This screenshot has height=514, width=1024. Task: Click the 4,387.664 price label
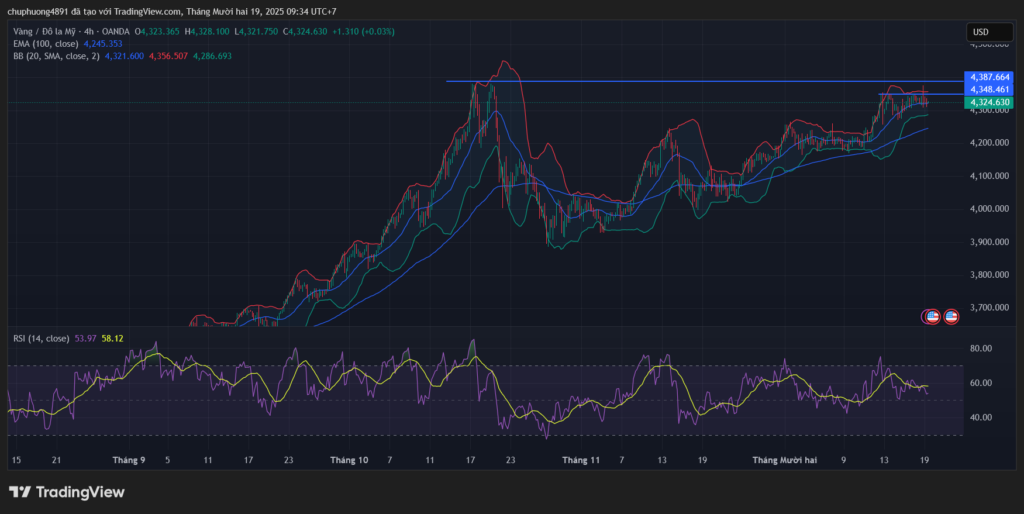(x=988, y=77)
